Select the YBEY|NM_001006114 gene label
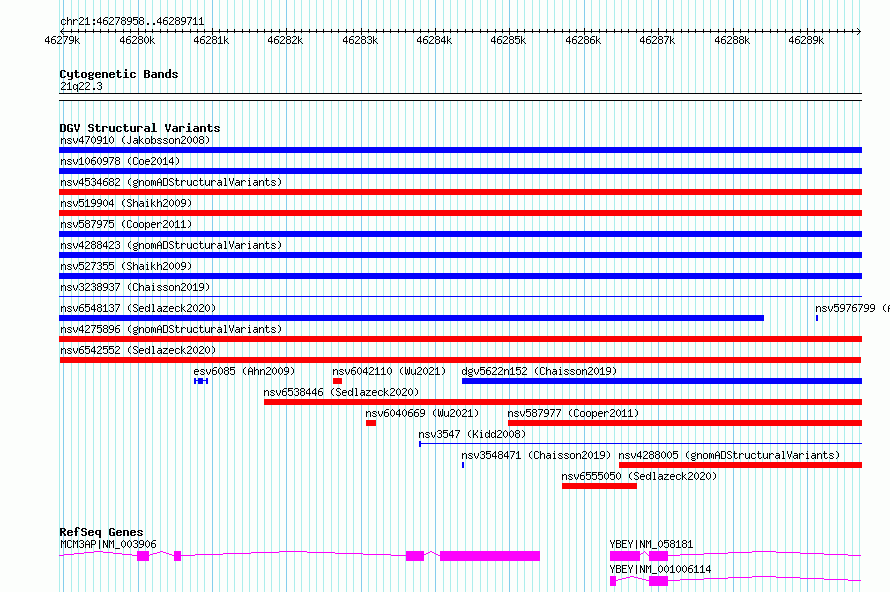Image resolution: width=890 pixels, height=592 pixels. 660,569
